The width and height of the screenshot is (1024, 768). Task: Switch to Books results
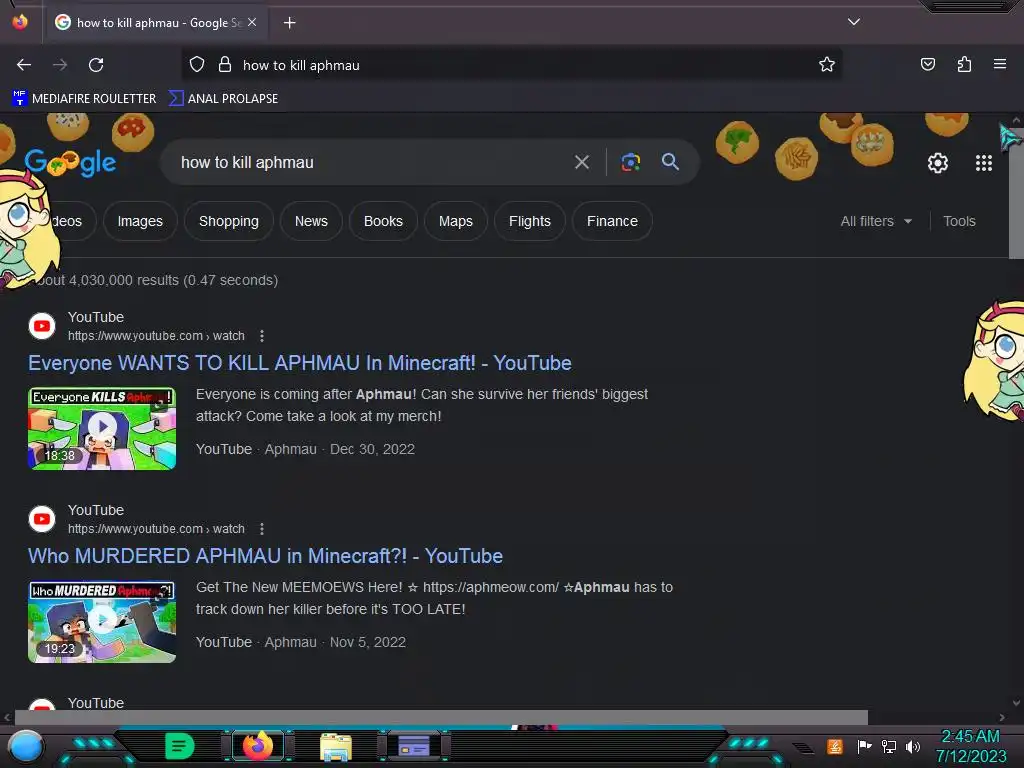tap(383, 221)
